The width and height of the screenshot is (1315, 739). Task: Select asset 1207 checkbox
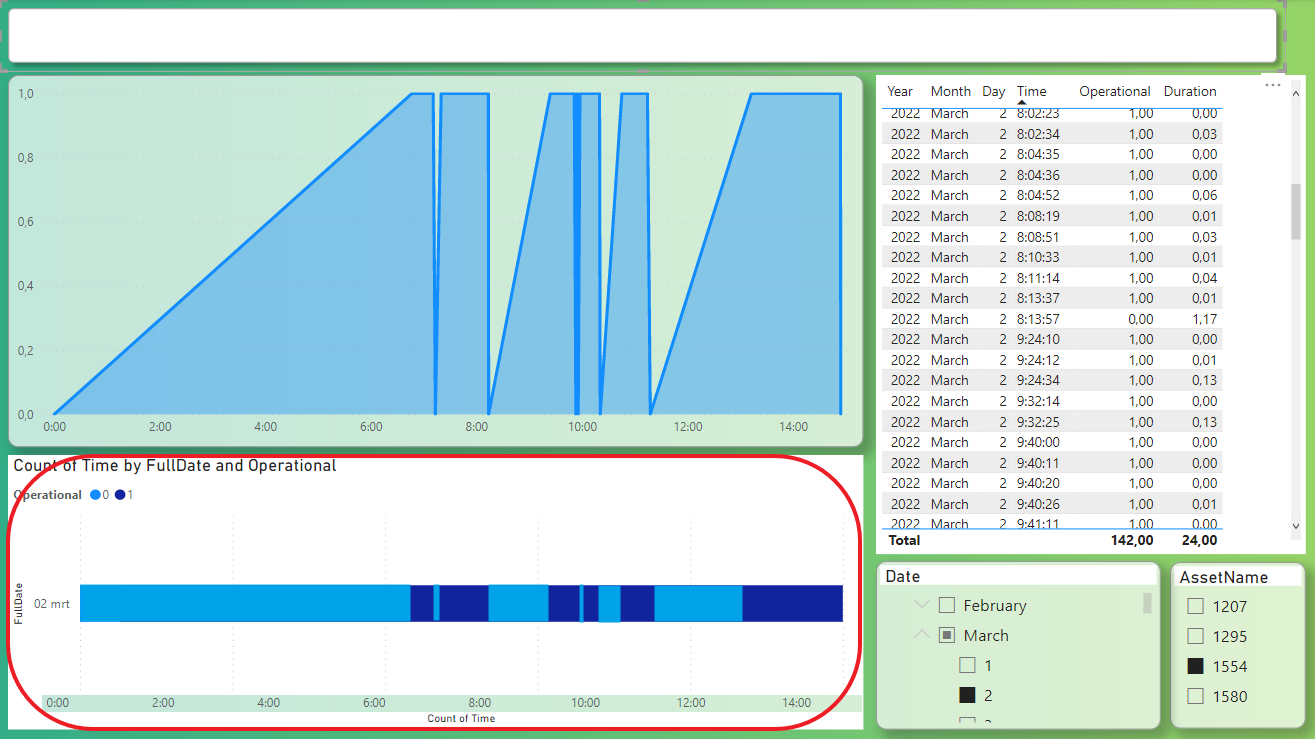pos(1195,606)
